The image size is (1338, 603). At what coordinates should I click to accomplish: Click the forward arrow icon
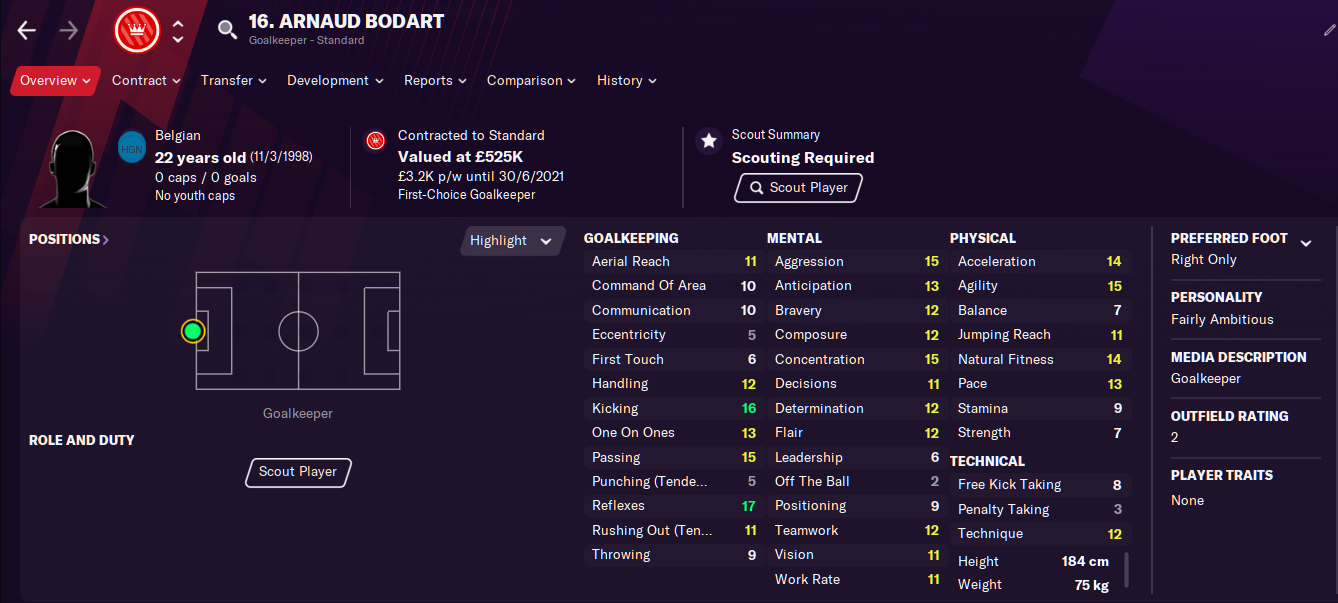(x=69, y=30)
